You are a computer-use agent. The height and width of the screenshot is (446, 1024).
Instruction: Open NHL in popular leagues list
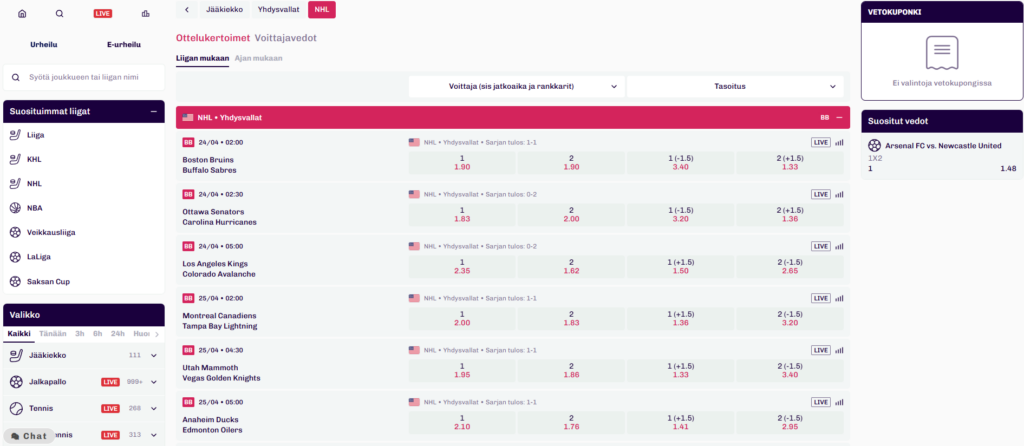(x=84, y=184)
